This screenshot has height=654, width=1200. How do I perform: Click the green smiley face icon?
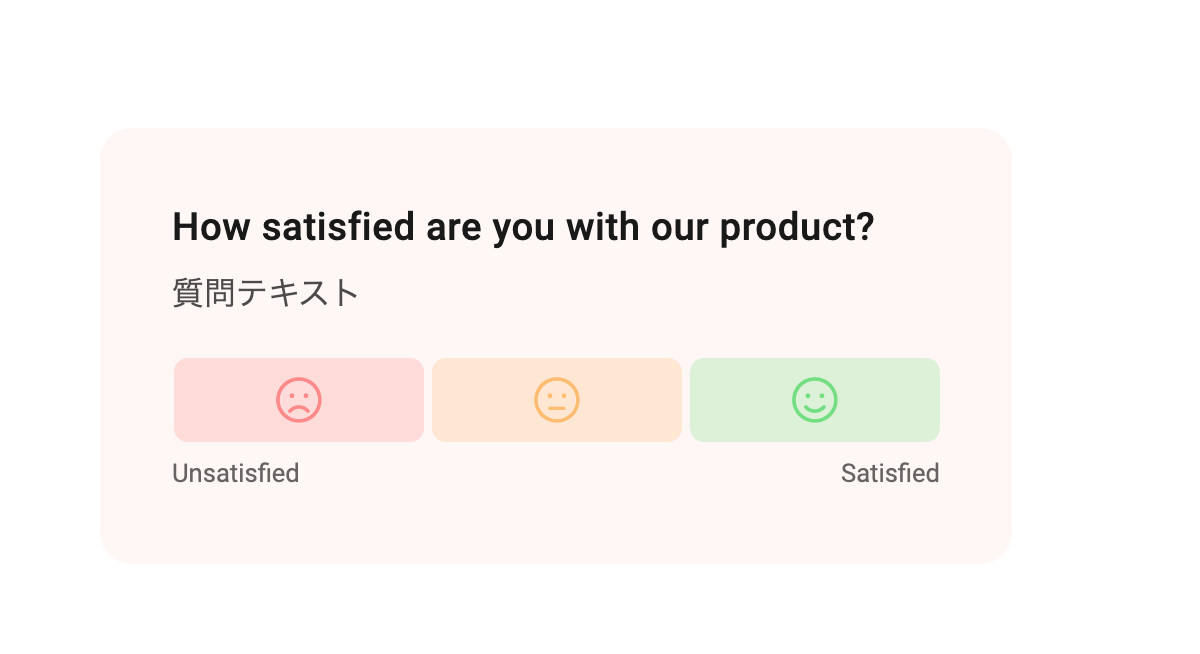[x=815, y=400]
